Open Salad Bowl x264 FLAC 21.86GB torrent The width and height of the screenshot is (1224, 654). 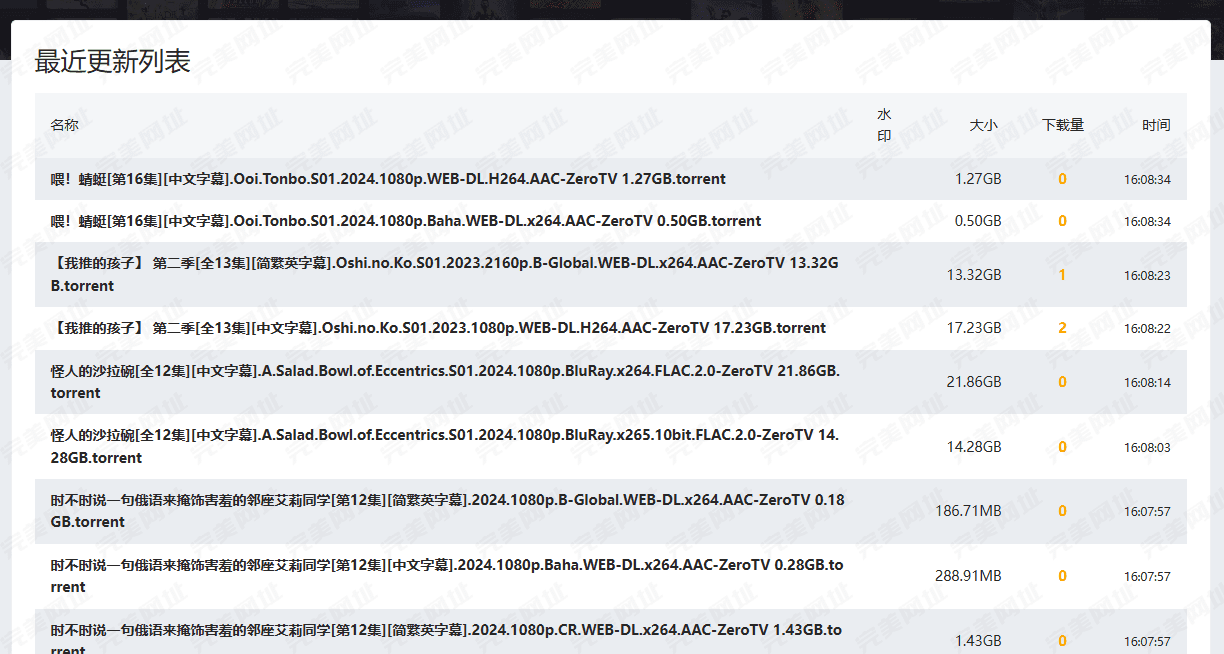tap(445, 381)
